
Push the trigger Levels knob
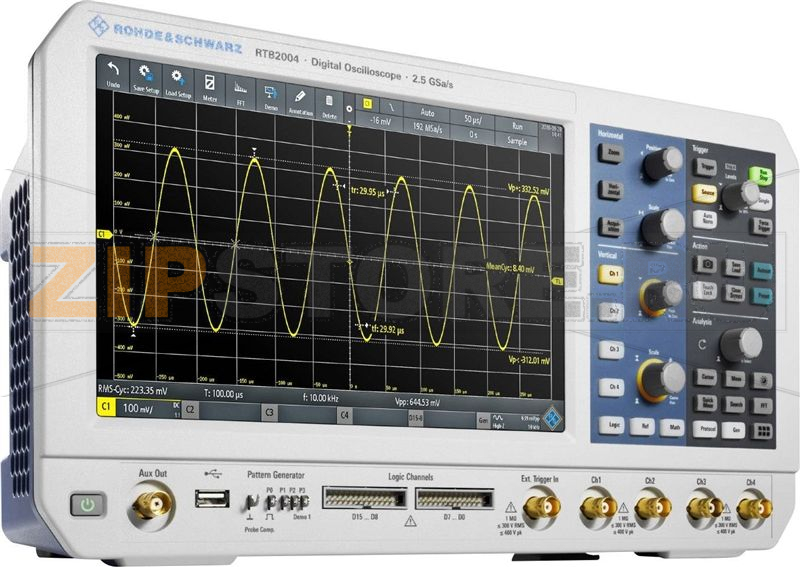[741, 196]
